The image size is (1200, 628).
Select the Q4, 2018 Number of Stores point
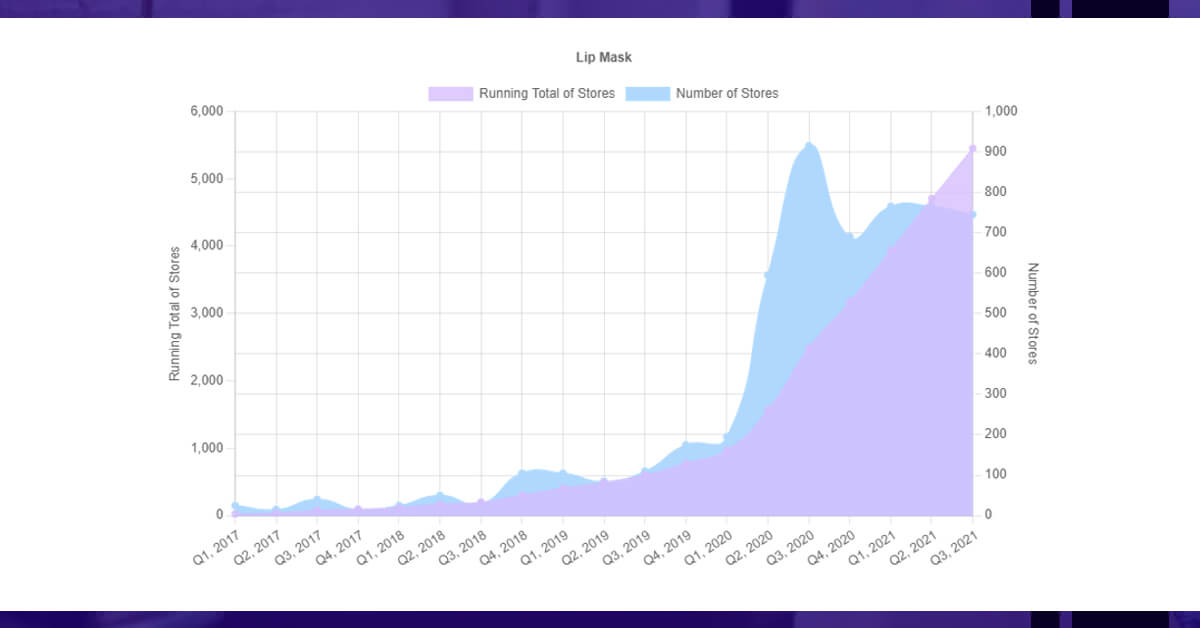[522, 473]
